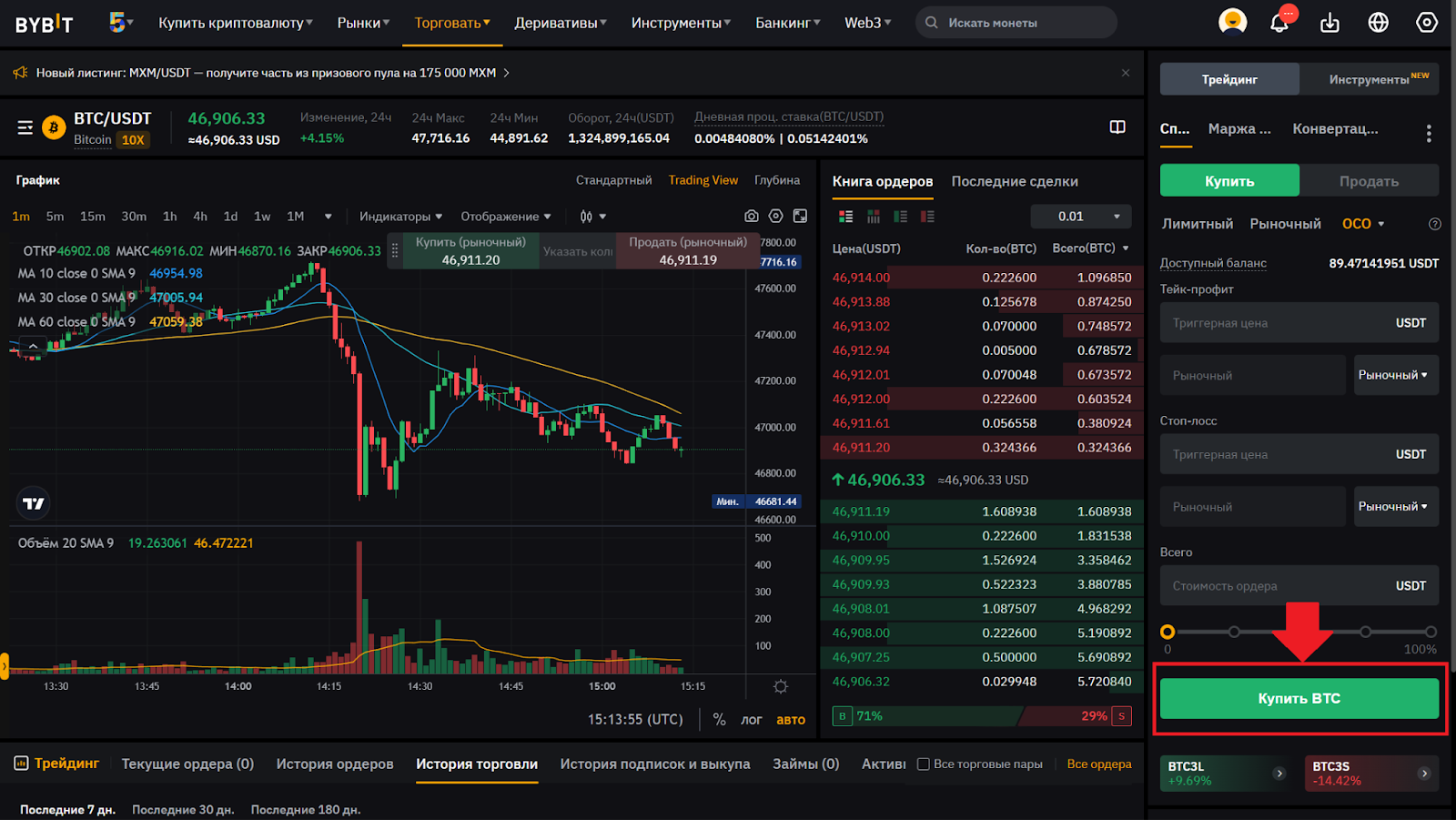1456x820 pixels.
Task: Expand Рынки menu
Action: coord(363,23)
